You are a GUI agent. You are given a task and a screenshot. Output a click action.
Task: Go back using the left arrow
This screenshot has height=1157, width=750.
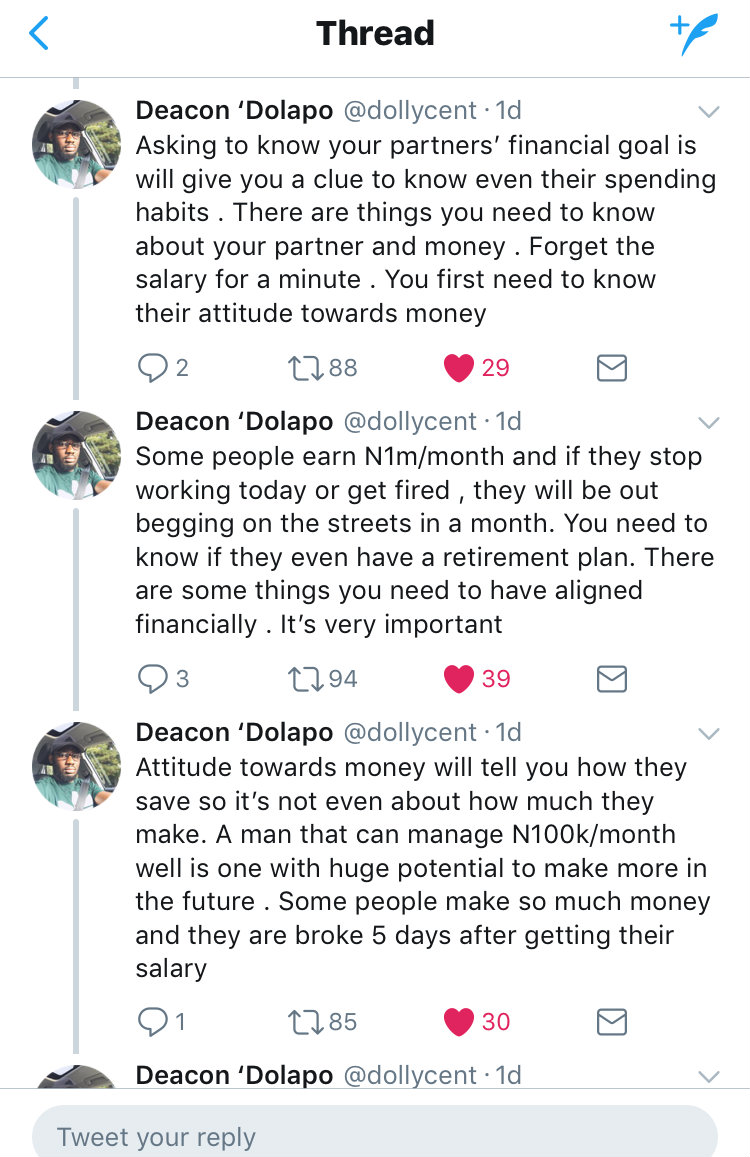[x=38, y=34]
